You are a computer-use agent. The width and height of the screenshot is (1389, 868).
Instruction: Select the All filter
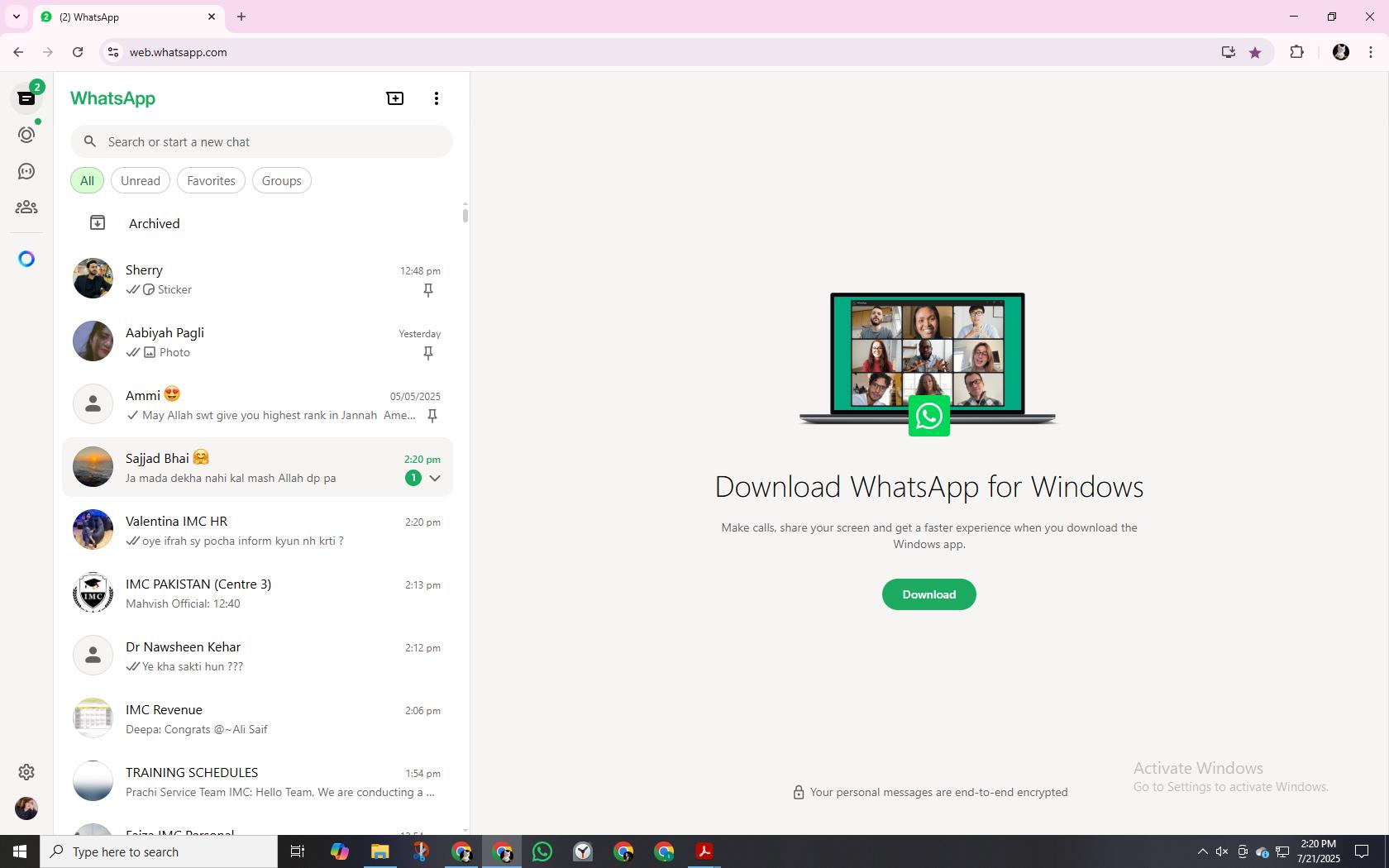tap(87, 181)
